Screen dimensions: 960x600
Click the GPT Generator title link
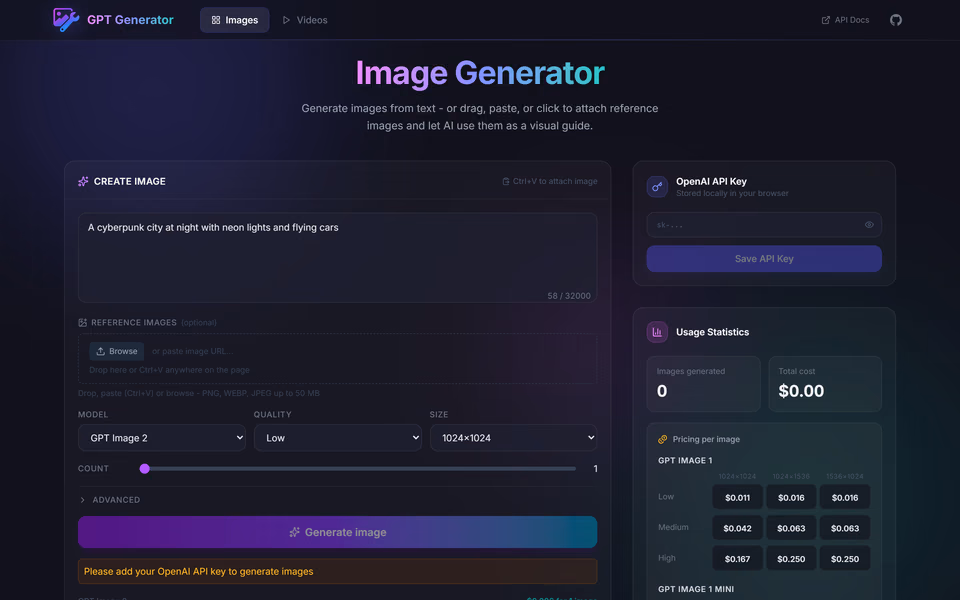pos(130,20)
